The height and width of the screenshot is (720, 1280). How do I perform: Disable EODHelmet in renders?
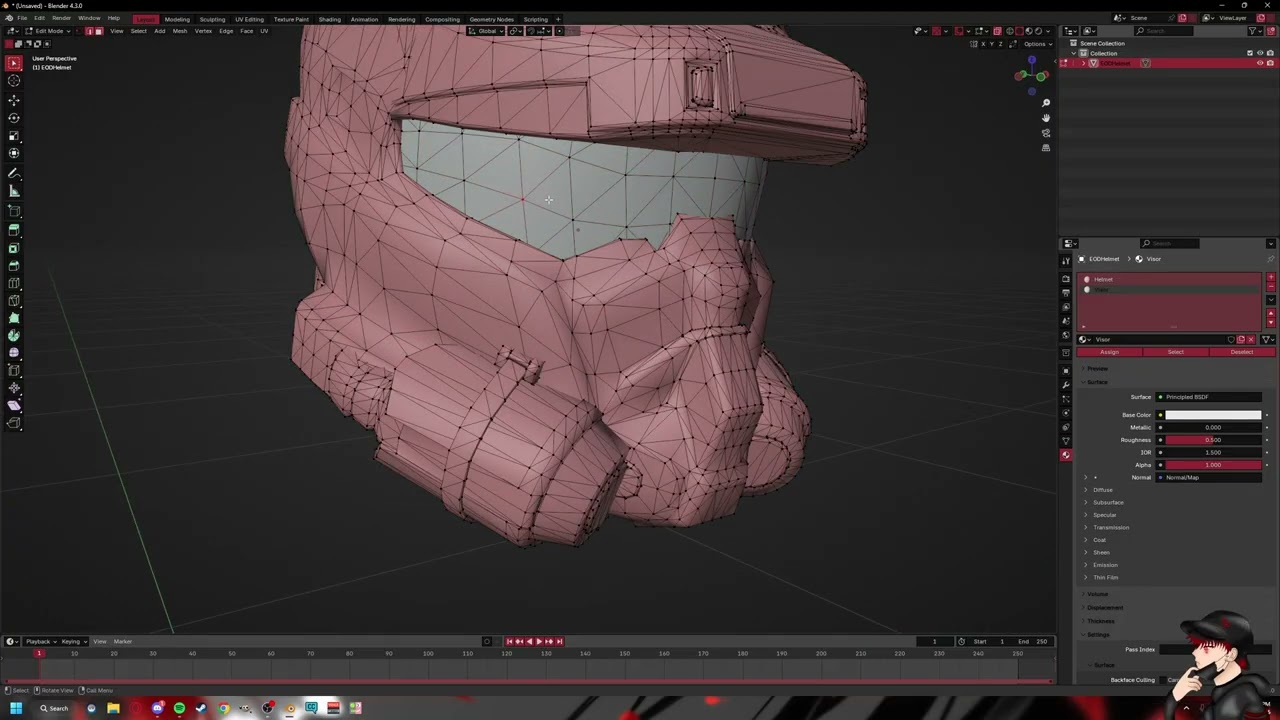coord(1270,63)
